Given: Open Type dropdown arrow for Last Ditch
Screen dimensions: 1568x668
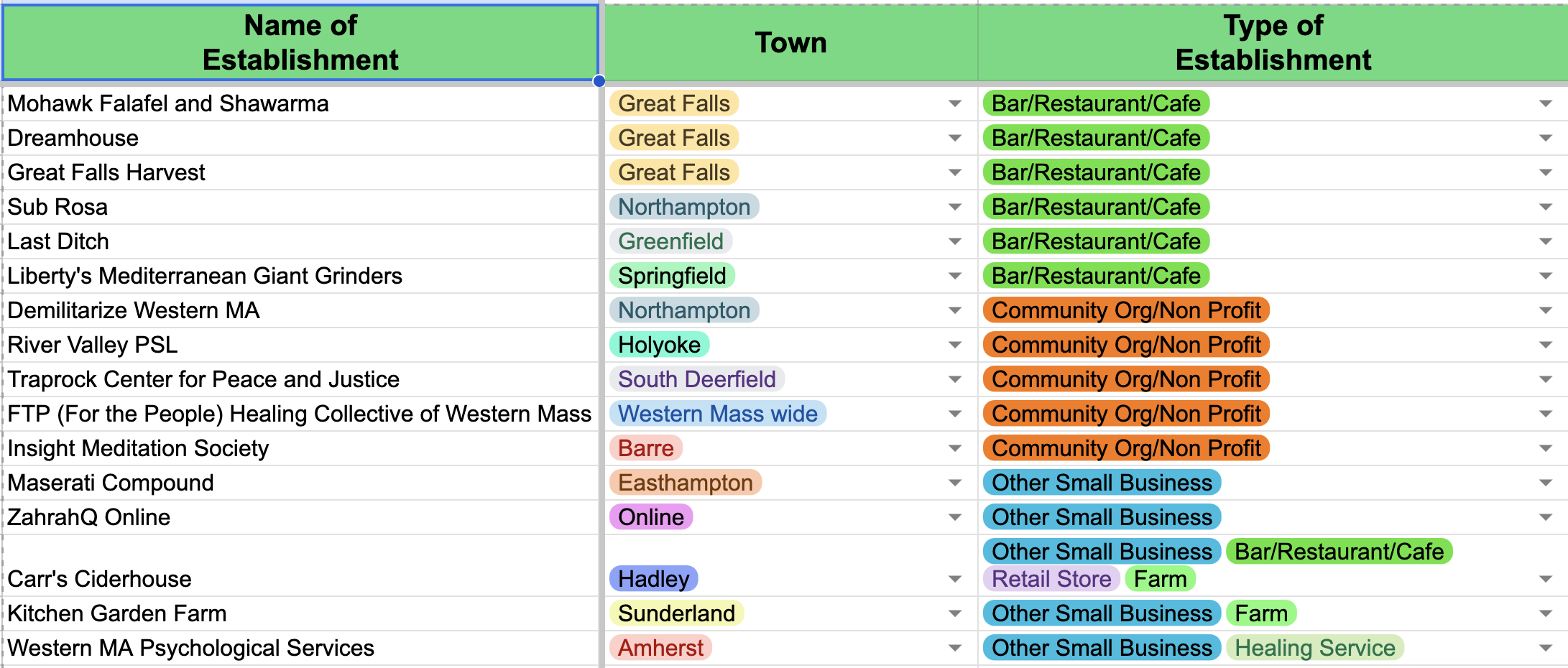Looking at the screenshot, I should click(1546, 241).
